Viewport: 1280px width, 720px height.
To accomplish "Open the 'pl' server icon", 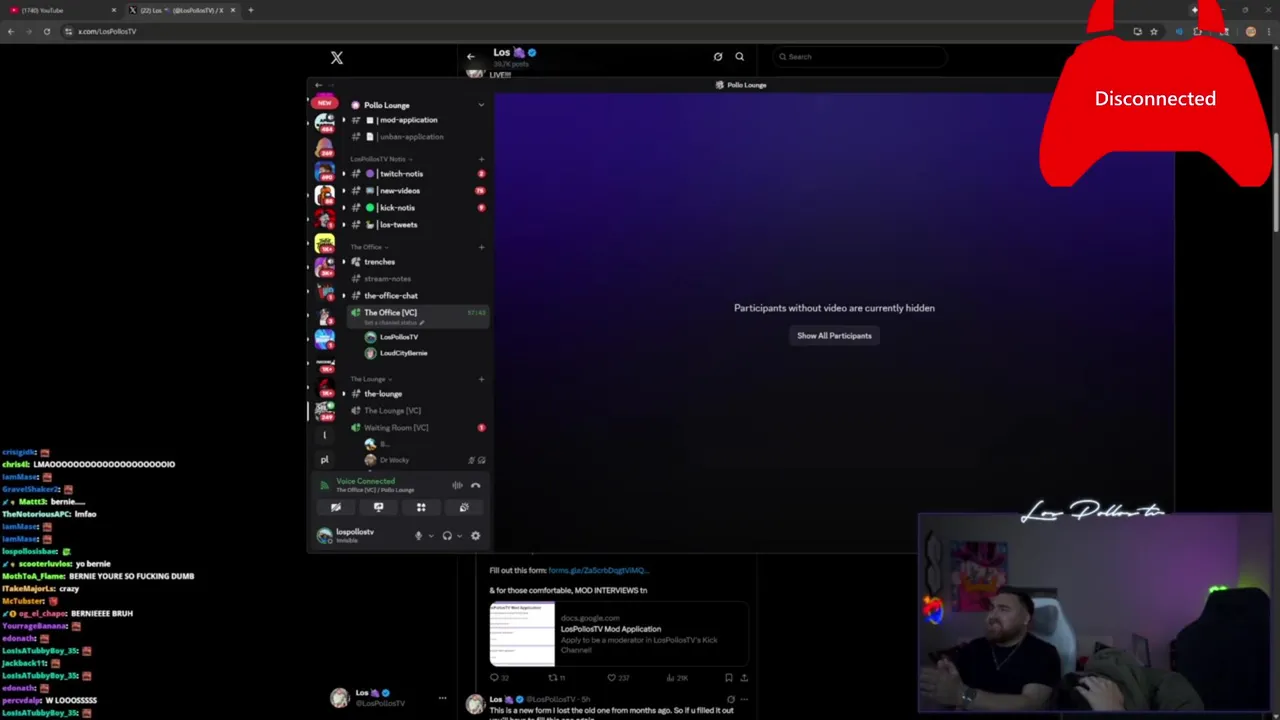I will pyautogui.click(x=324, y=460).
